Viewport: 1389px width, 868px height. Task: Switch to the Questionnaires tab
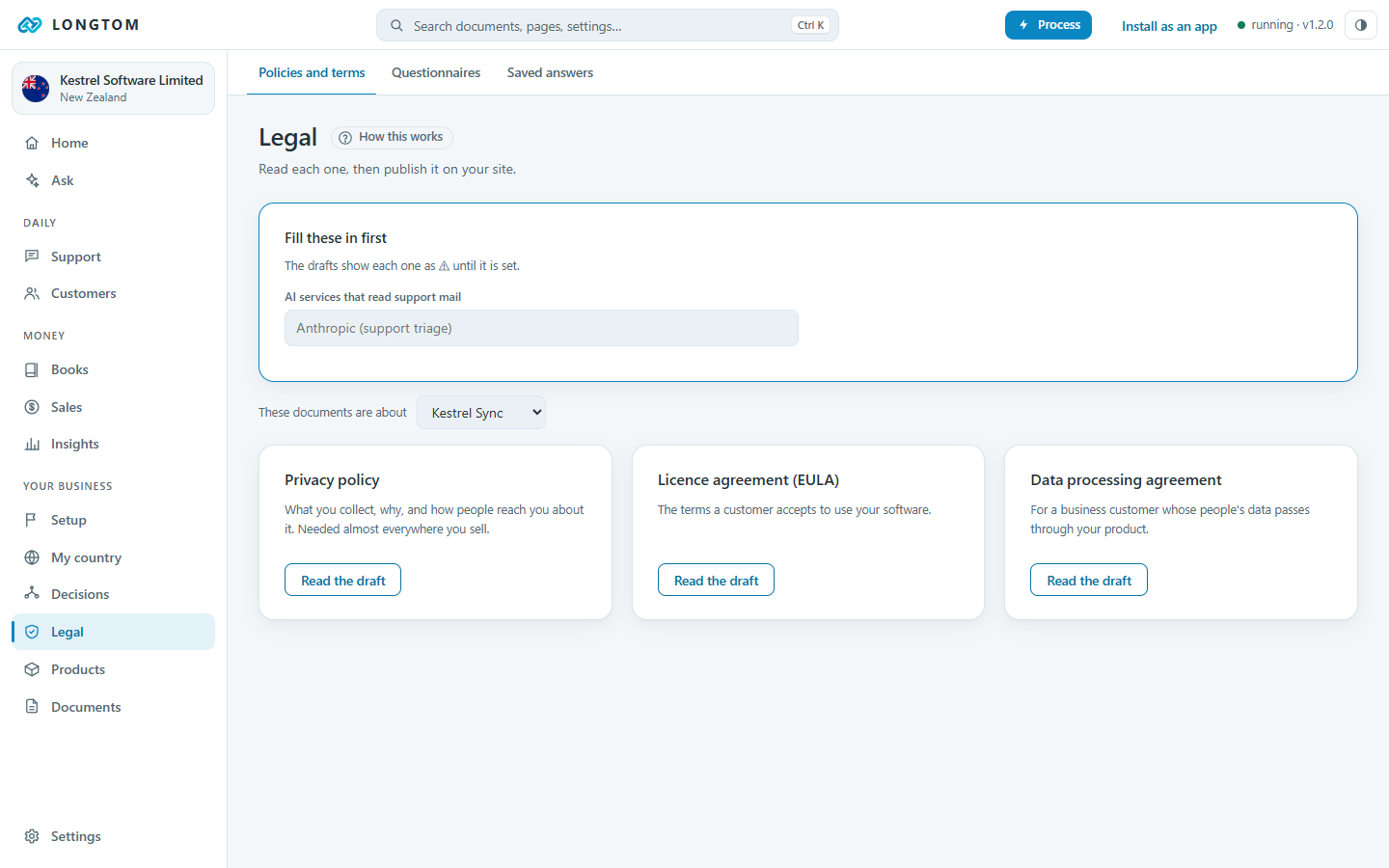tap(436, 72)
